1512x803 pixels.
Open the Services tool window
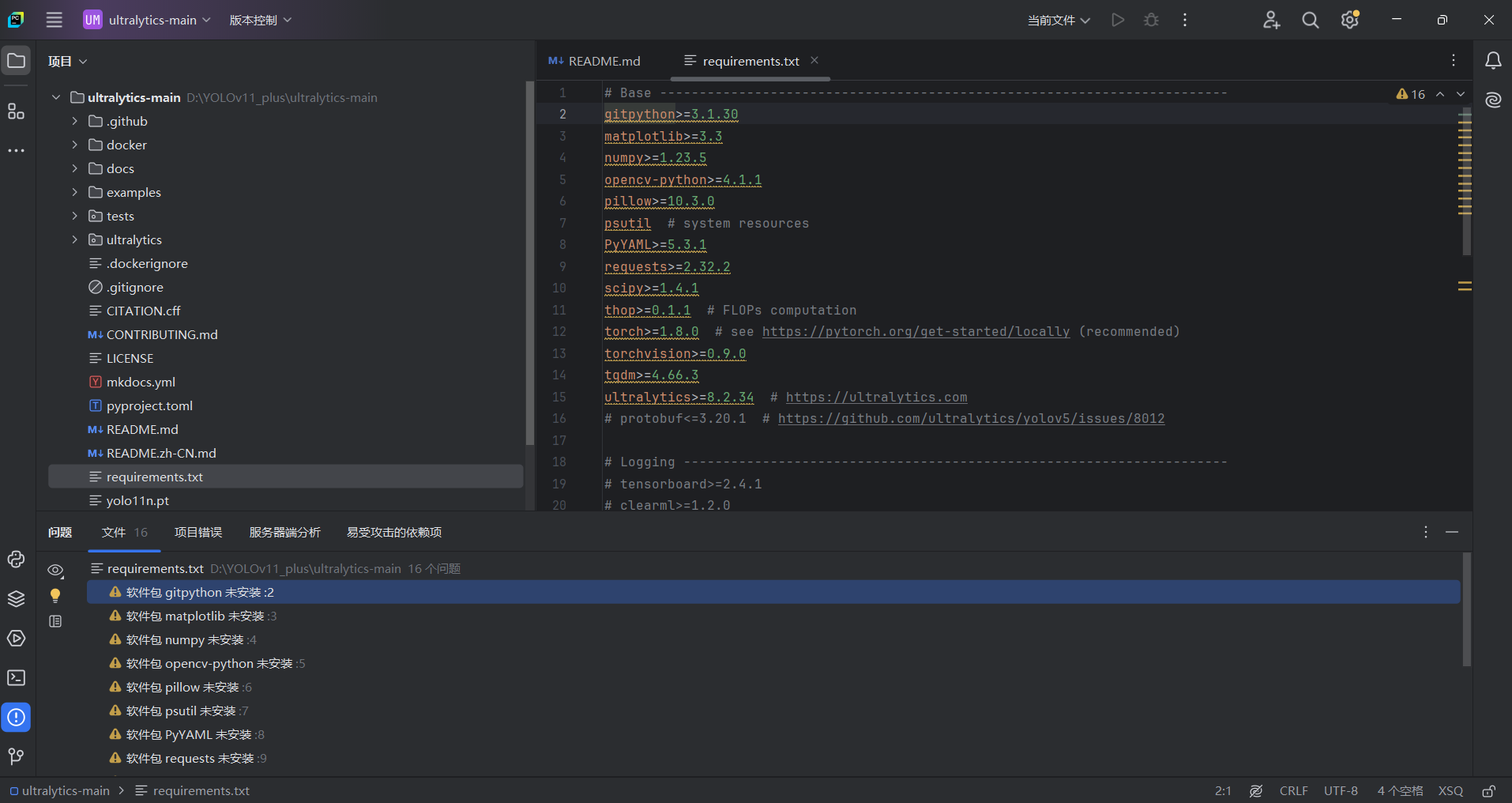point(17,639)
